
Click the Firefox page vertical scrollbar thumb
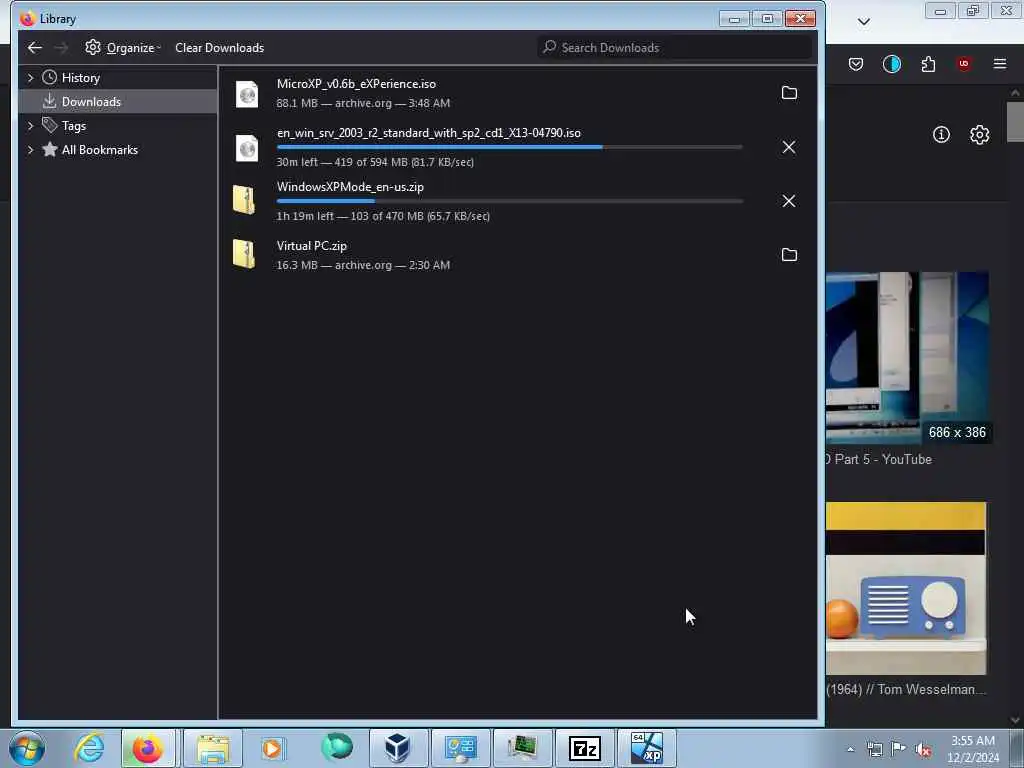1015,121
